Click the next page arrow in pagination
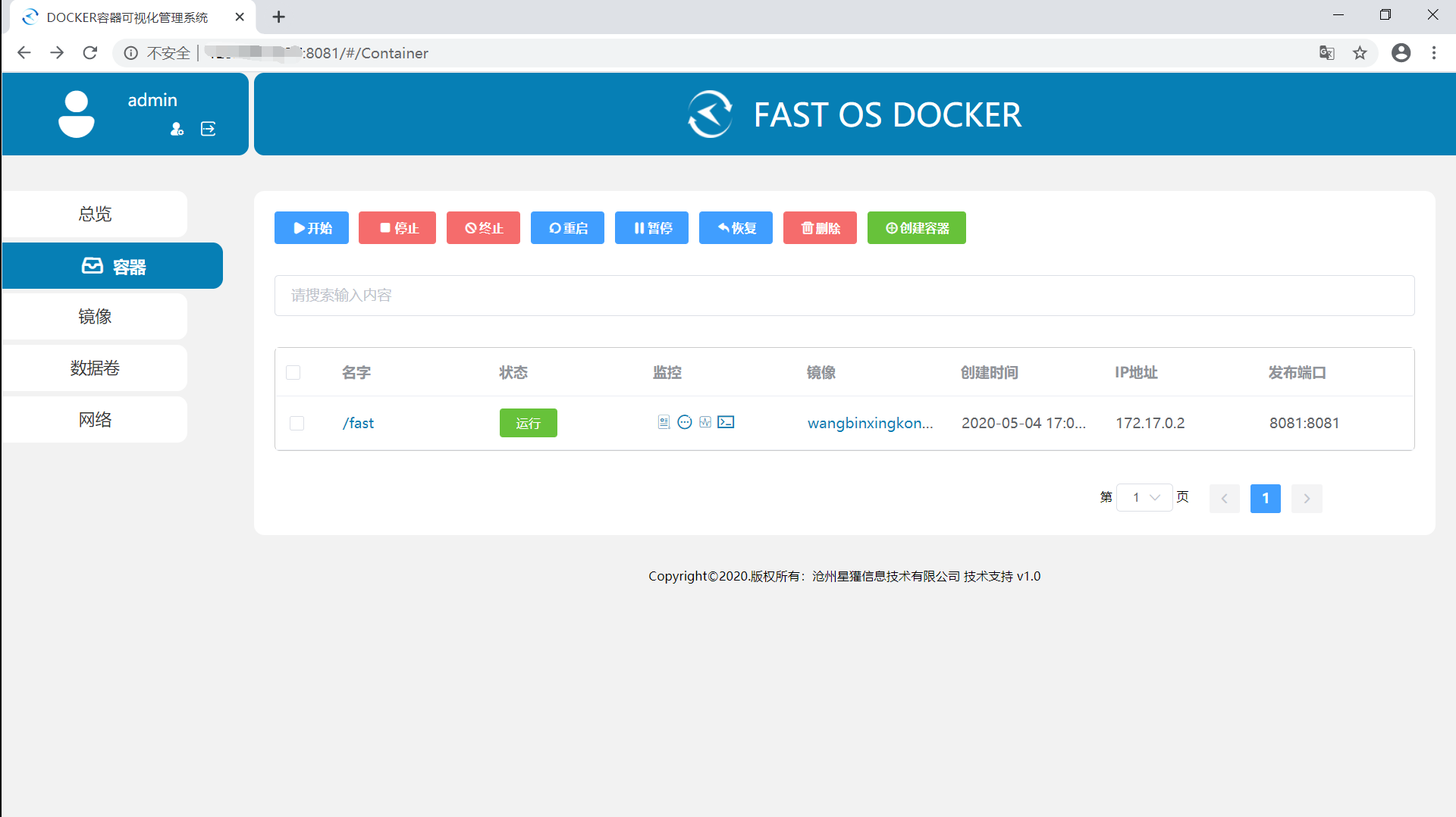1456x817 pixels. (1307, 499)
